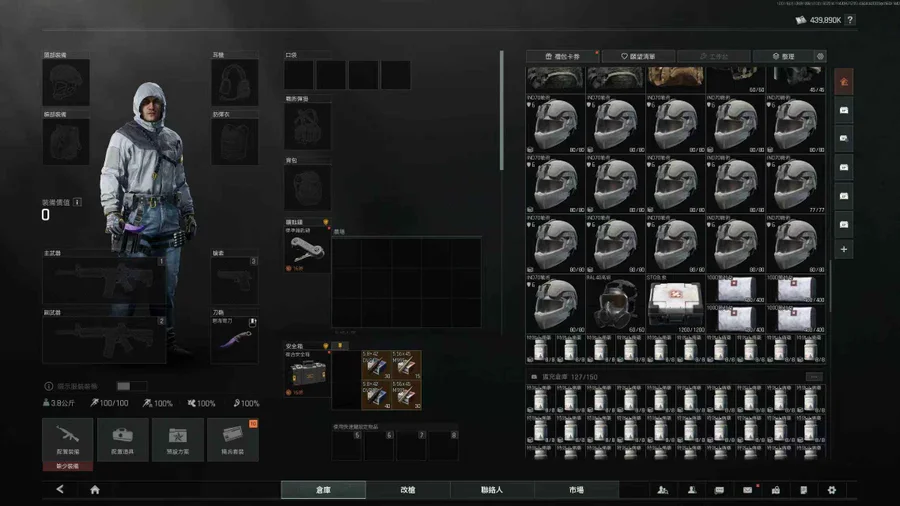Expand the extended stash 127/150 options
The height and width of the screenshot is (506, 900).
(x=814, y=376)
